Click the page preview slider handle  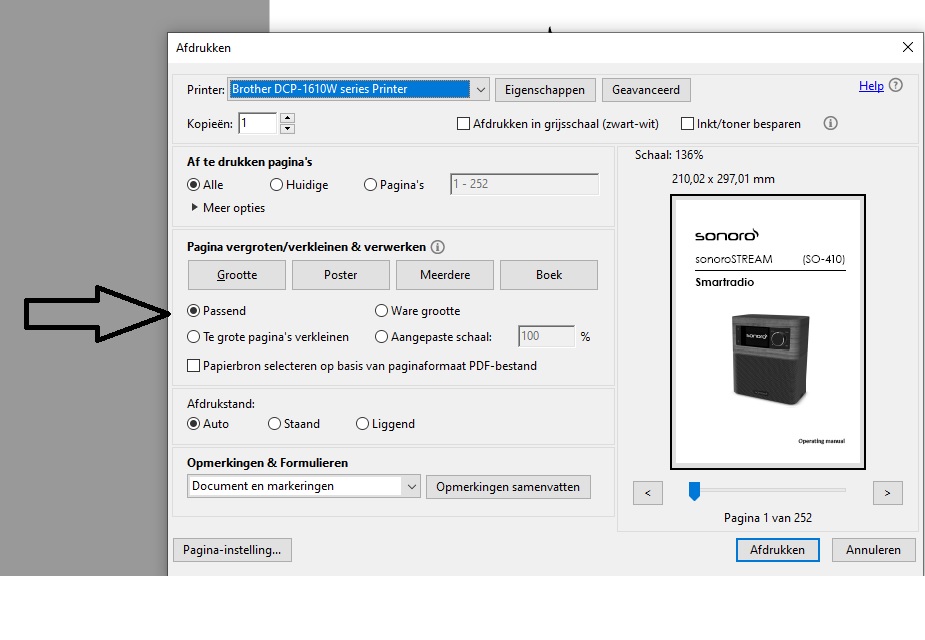[x=694, y=490]
